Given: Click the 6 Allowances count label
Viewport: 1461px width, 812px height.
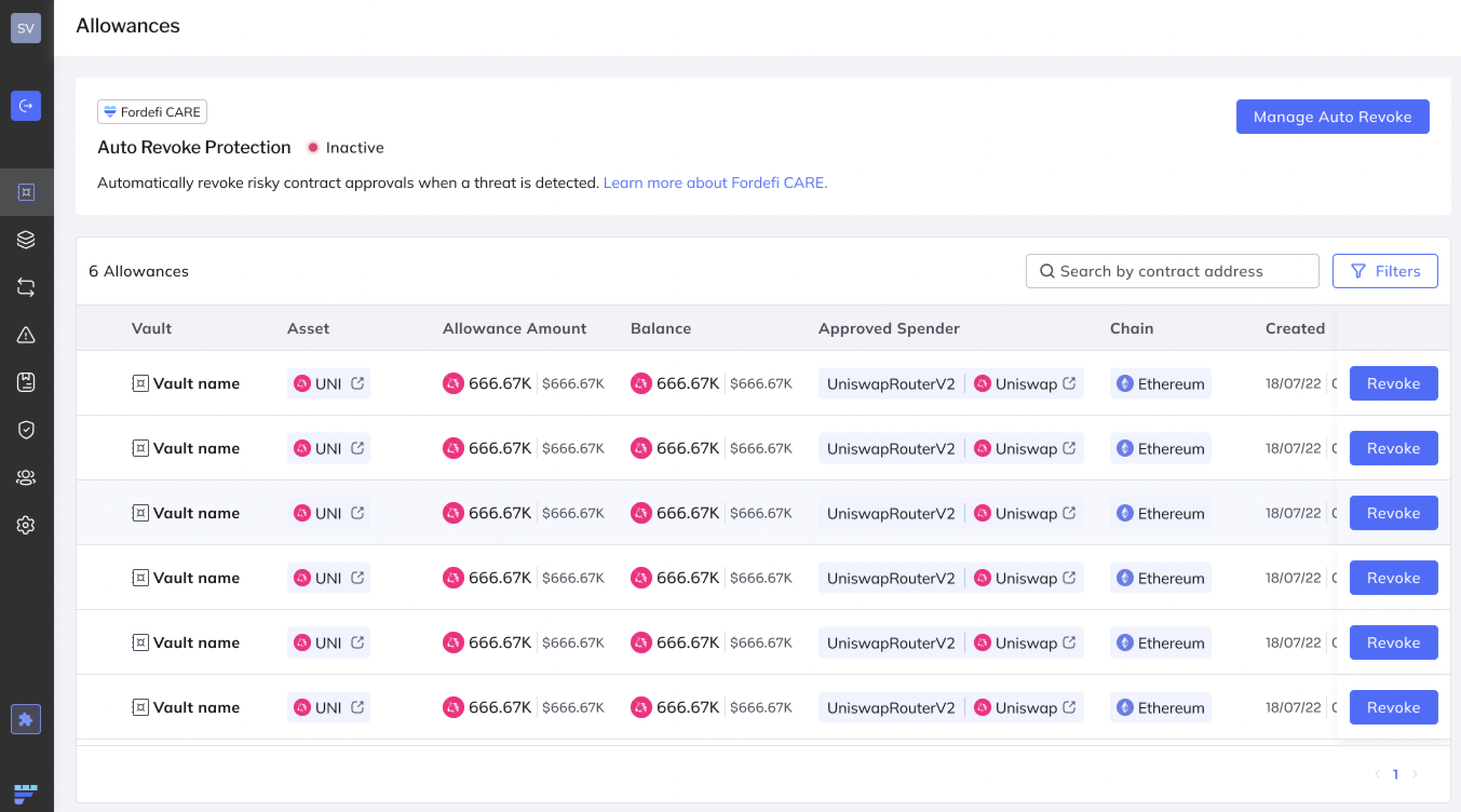Looking at the screenshot, I should pyautogui.click(x=138, y=271).
